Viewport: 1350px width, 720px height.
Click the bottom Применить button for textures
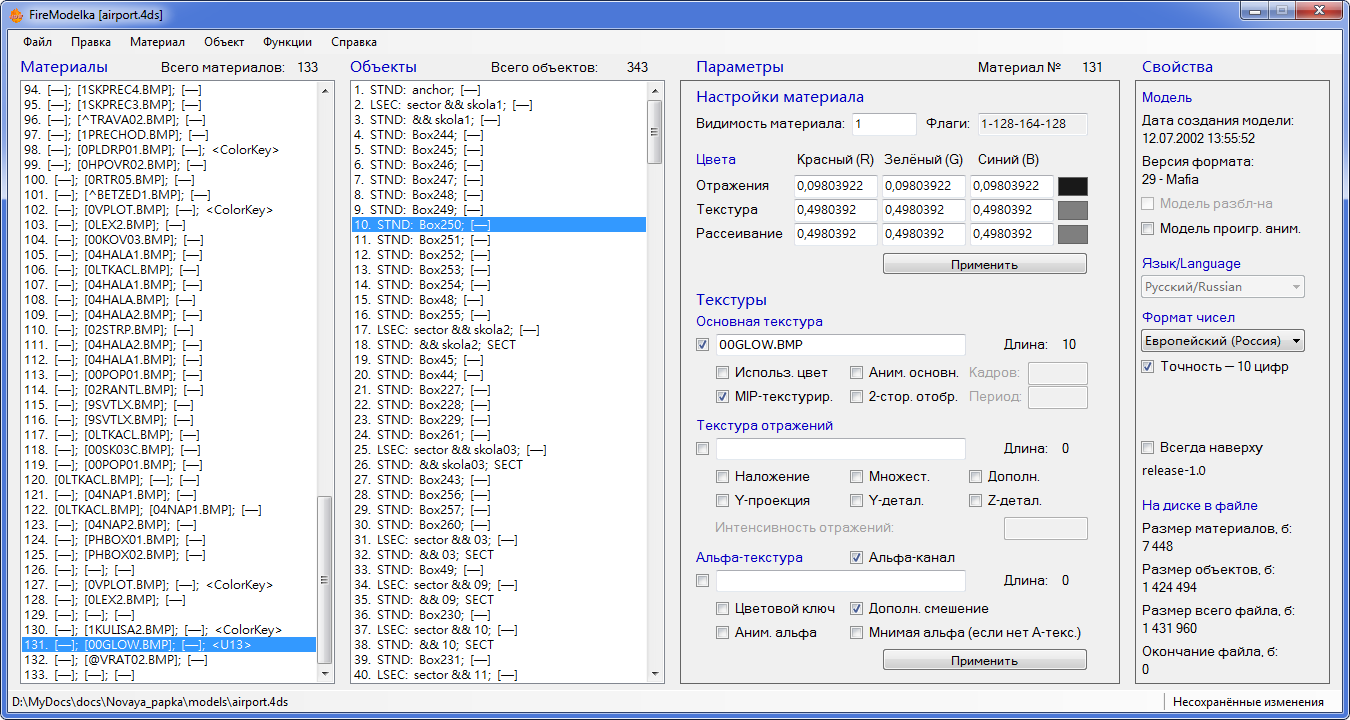pos(984,661)
